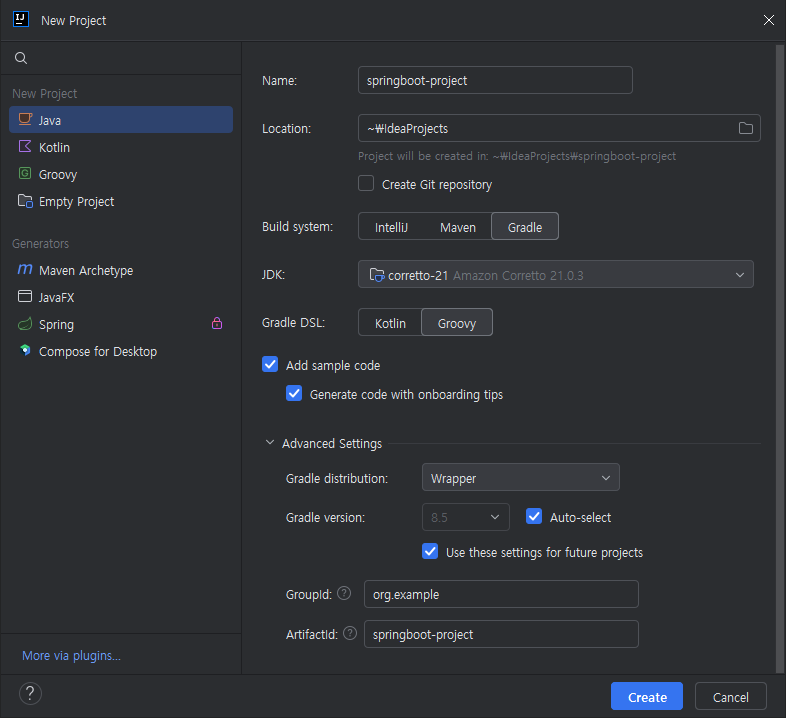Open the Help question mark button
This screenshot has width=786, height=718.
(30, 694)
